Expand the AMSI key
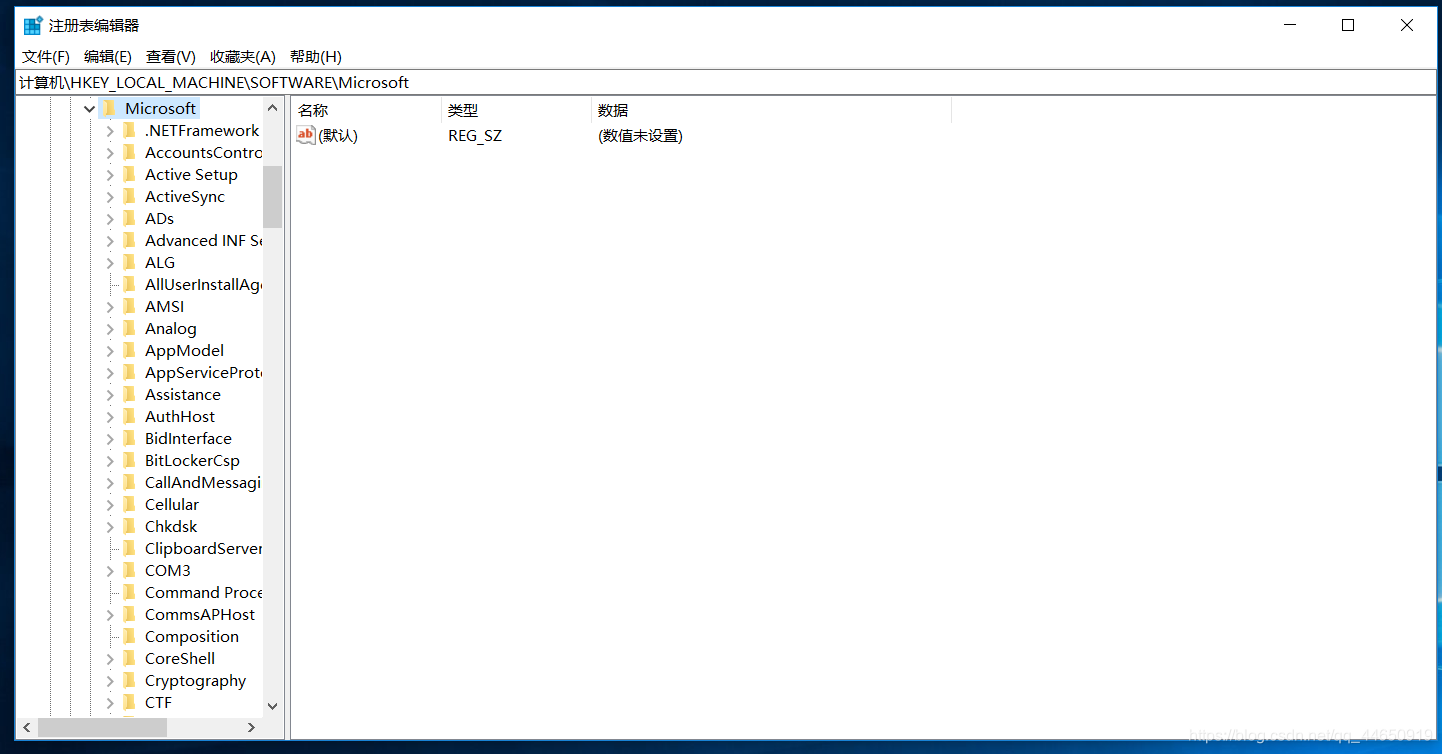Viewport: 1442px width, 754px height. pos(110,306)
